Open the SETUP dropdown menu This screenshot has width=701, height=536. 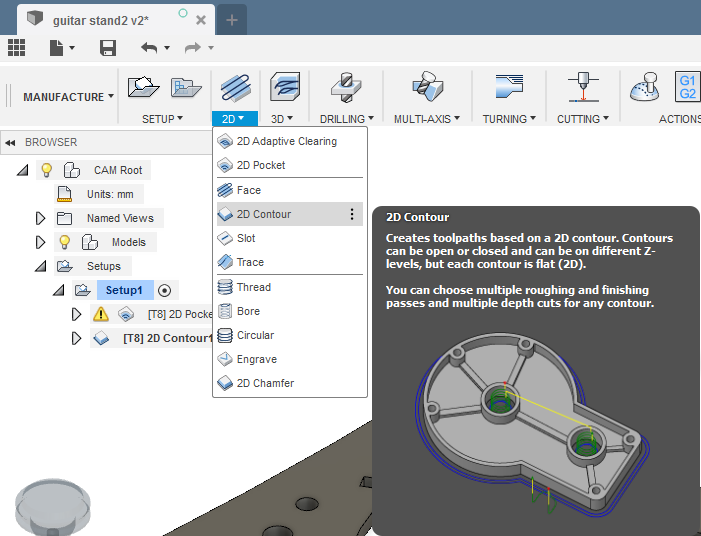coord(162,119)
